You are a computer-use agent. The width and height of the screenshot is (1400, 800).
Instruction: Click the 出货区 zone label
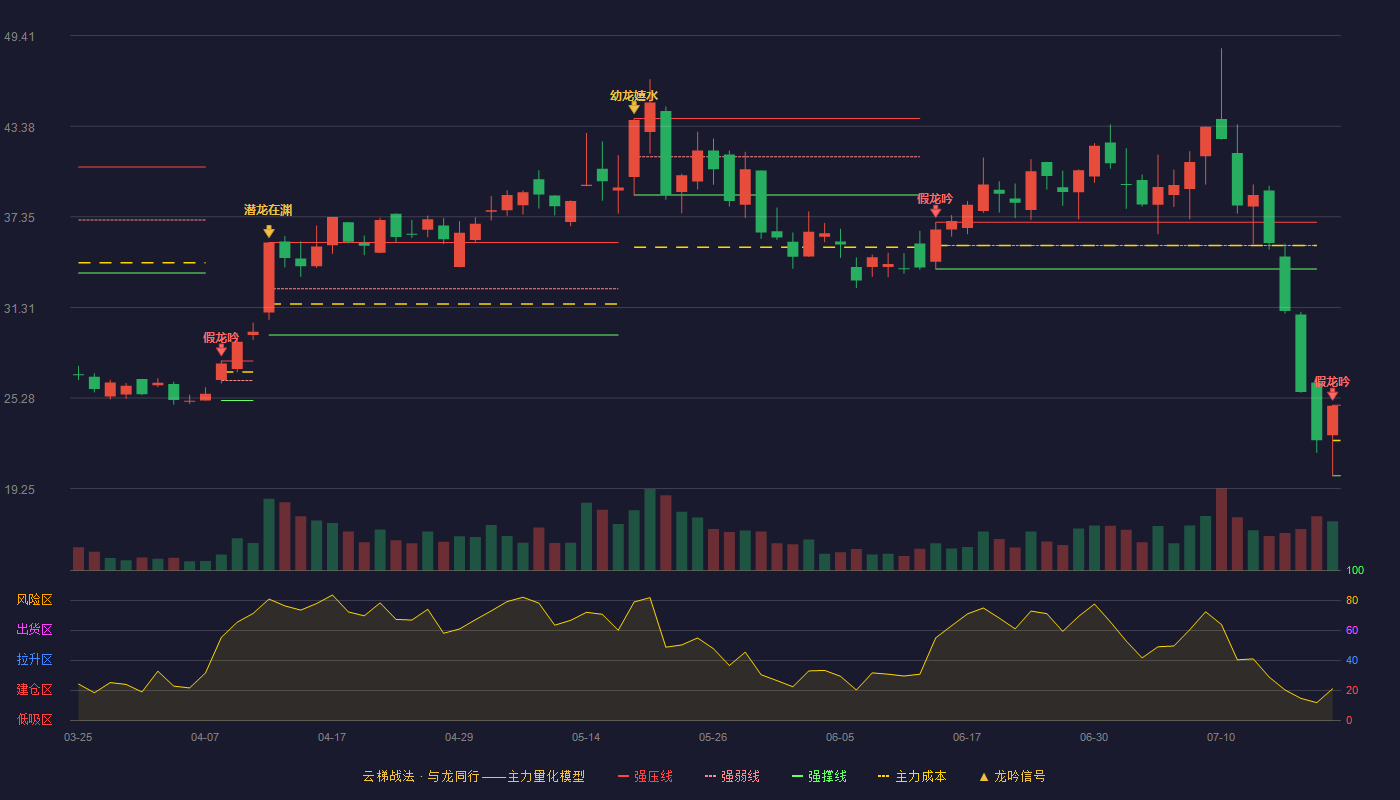pos(34,630)
